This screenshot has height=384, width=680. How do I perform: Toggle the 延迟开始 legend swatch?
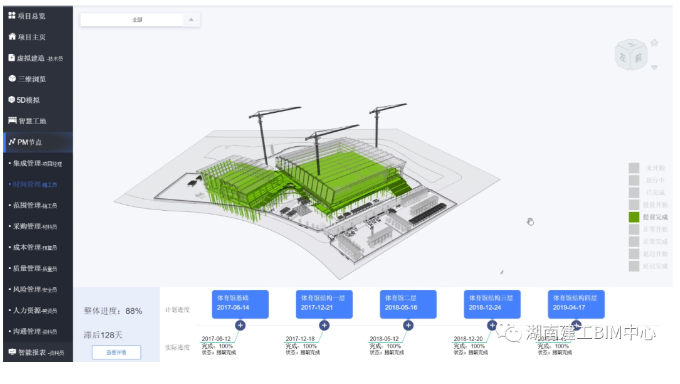coord(634,253)
